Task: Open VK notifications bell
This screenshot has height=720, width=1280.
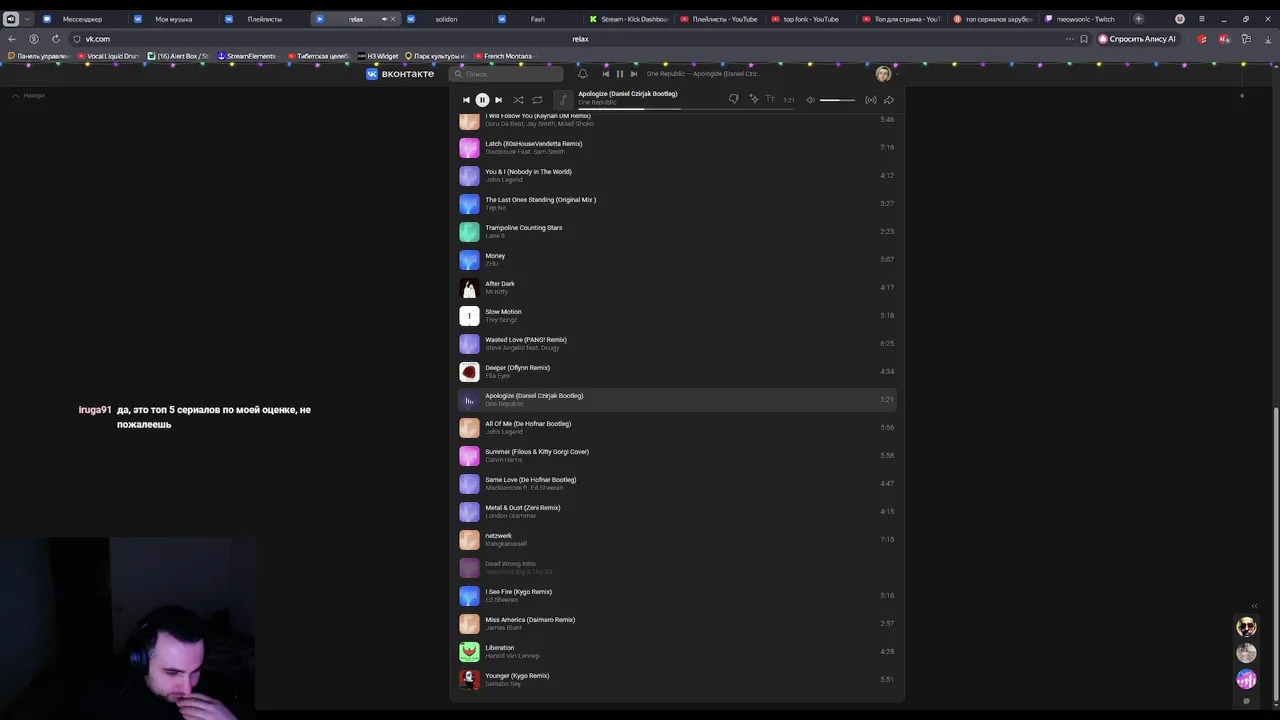Action: 583,74
